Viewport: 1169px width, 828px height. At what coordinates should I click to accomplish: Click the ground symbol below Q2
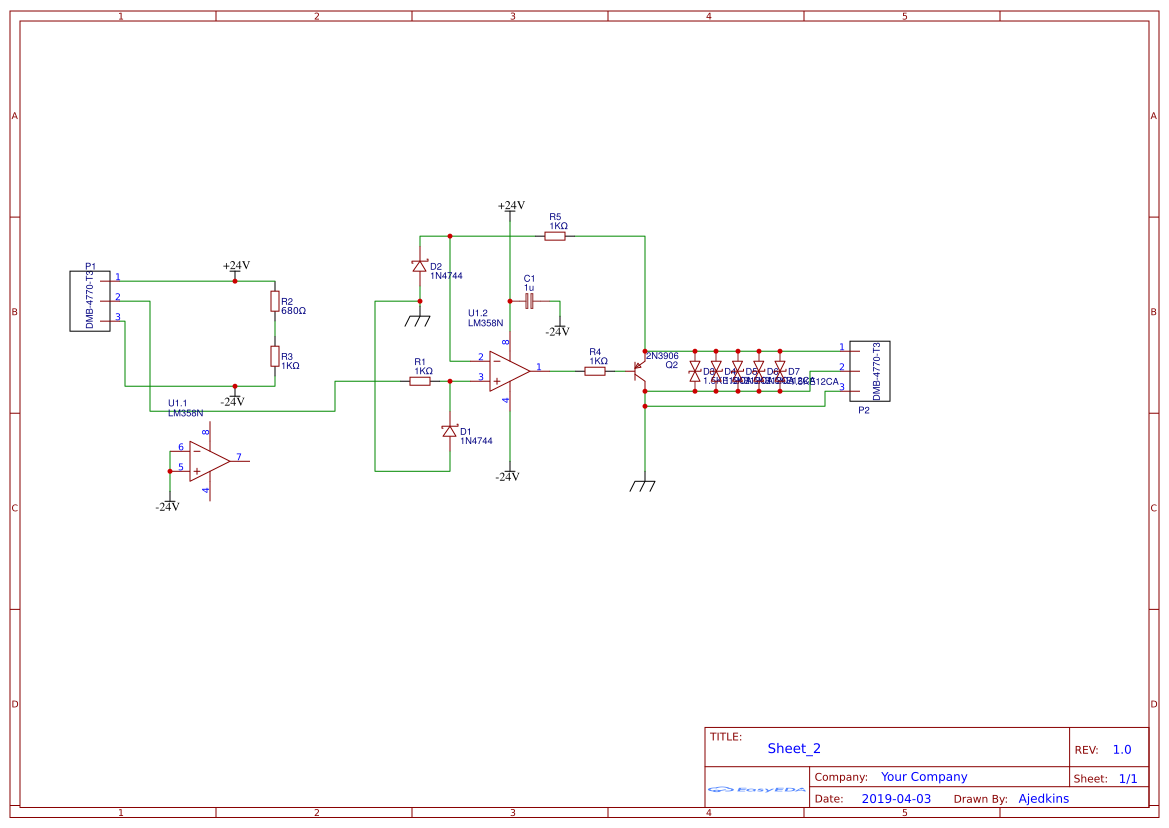pos(647,487)
